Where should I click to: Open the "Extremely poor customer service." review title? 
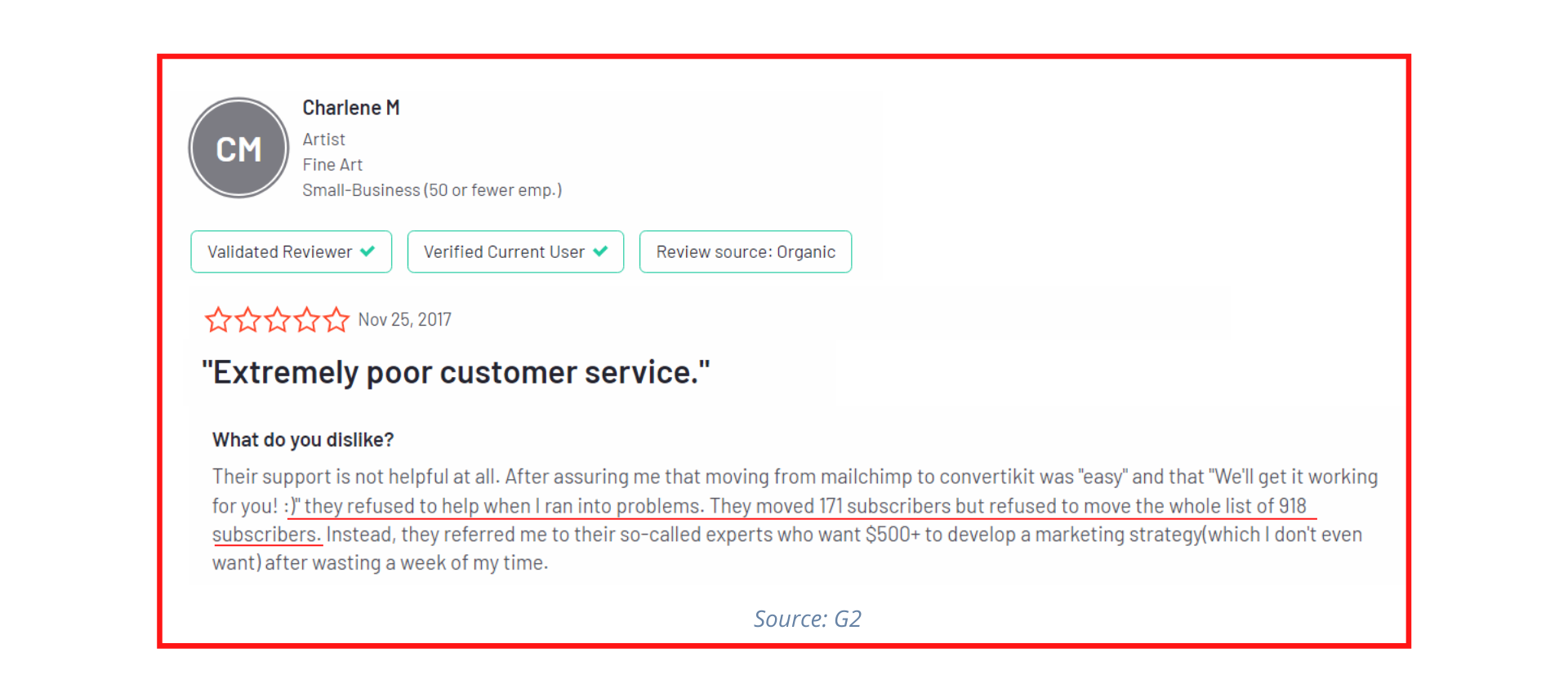(456, 372)
